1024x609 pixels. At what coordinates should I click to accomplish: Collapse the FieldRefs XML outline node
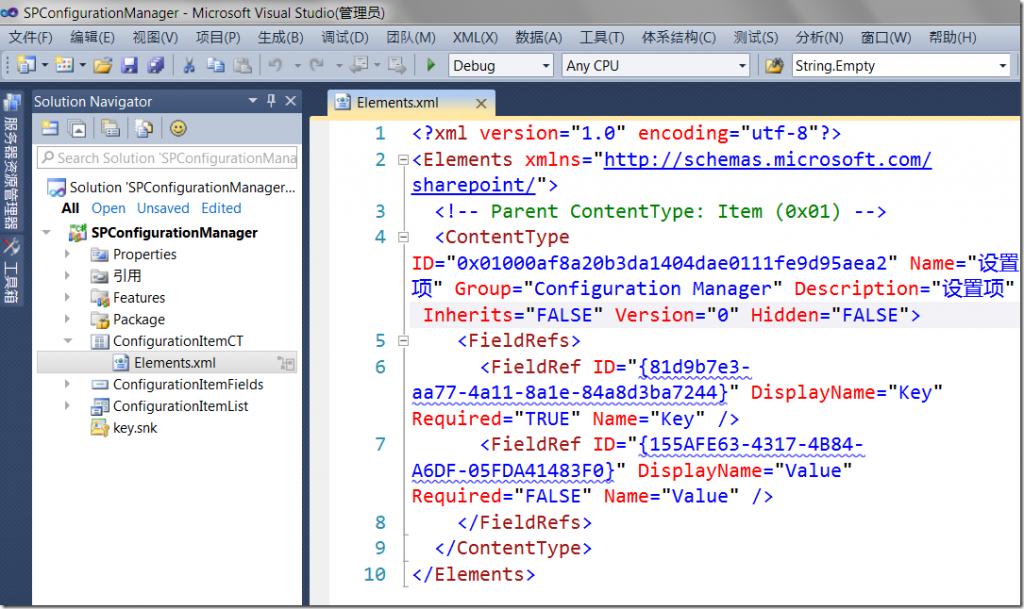tap(404, 341)
